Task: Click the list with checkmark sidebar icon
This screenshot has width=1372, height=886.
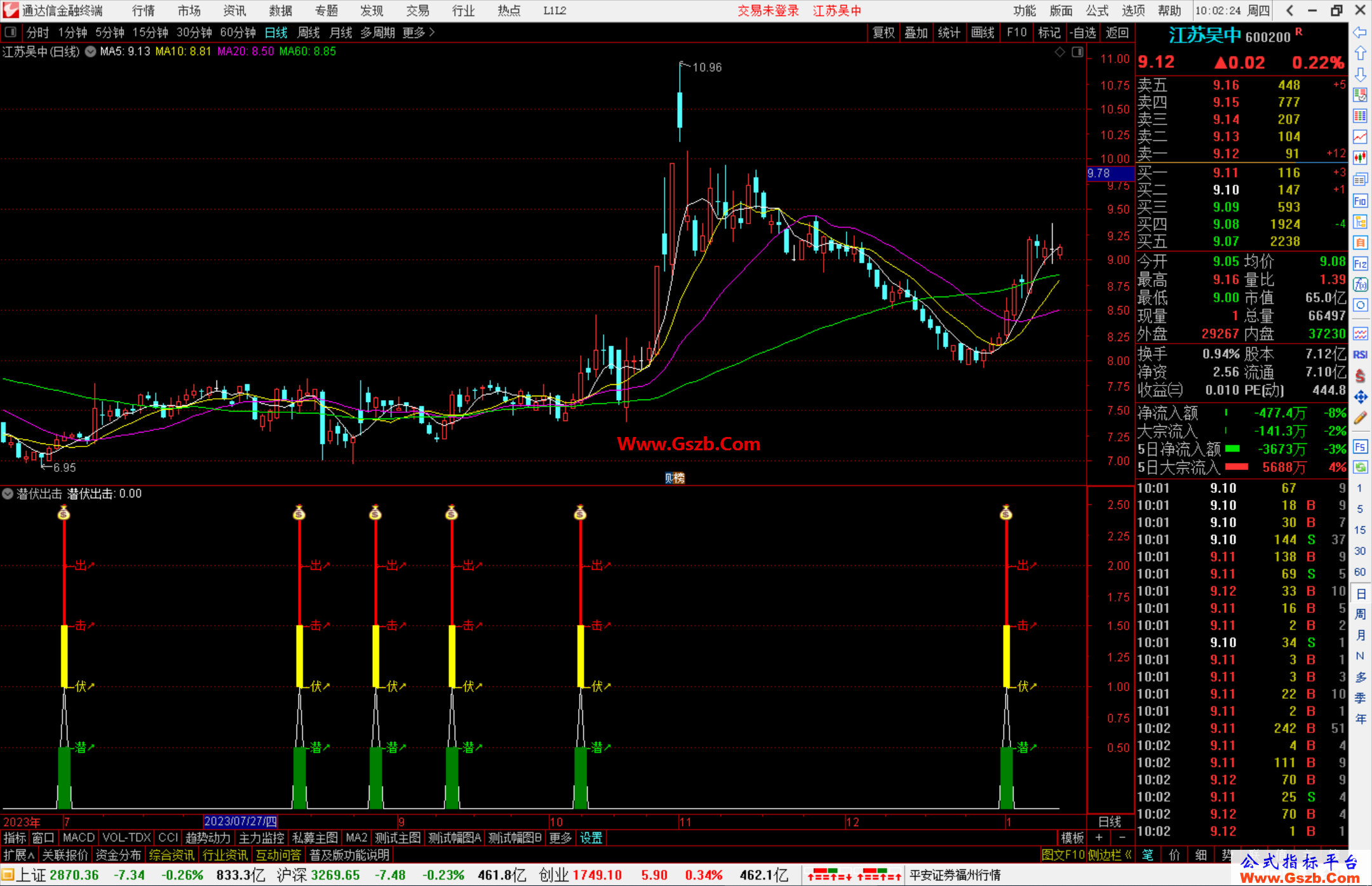Action: point(1360,95)
